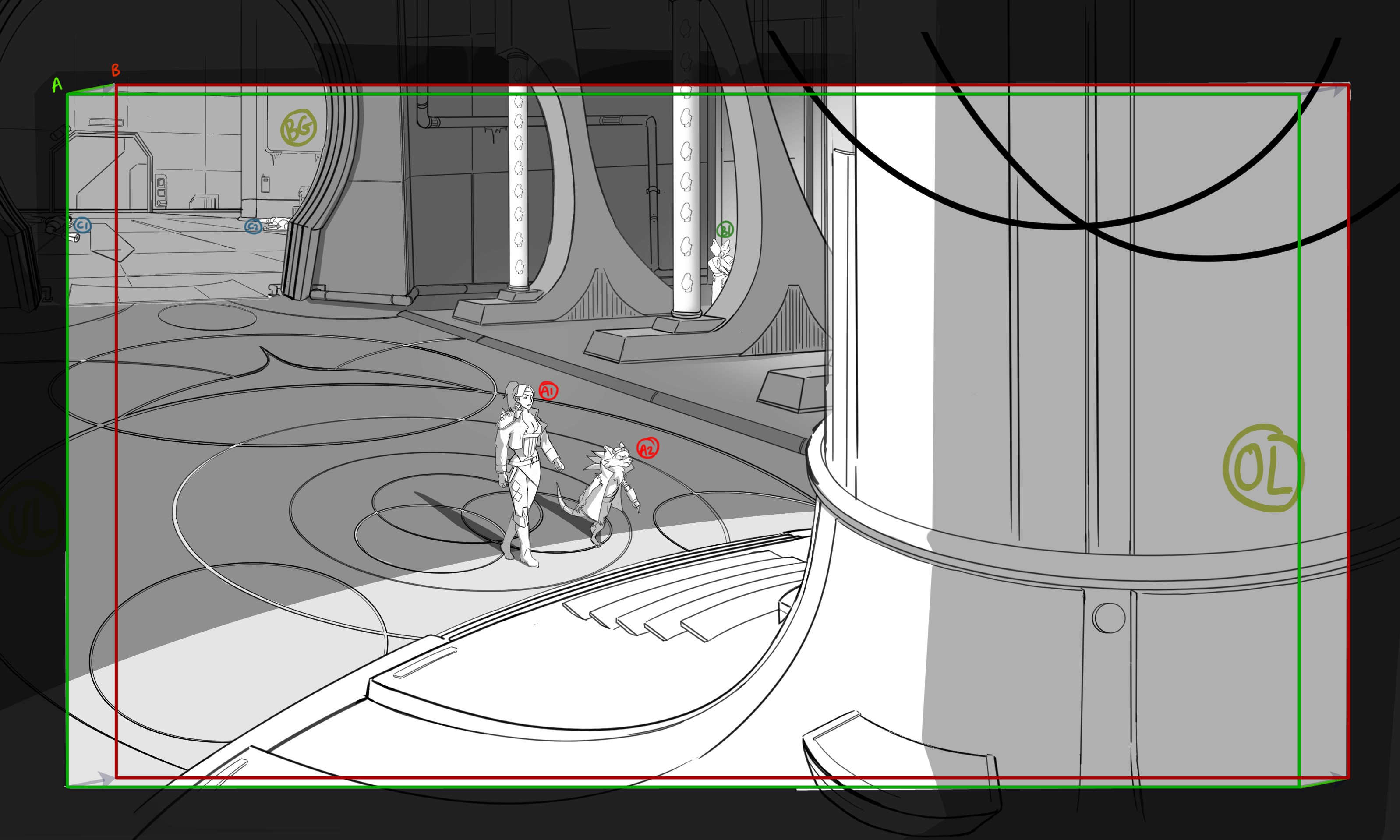Viewport: 1400px width, 840px height.
Task: Click the red circled A2 marker
Action: (x=647, y=448)
